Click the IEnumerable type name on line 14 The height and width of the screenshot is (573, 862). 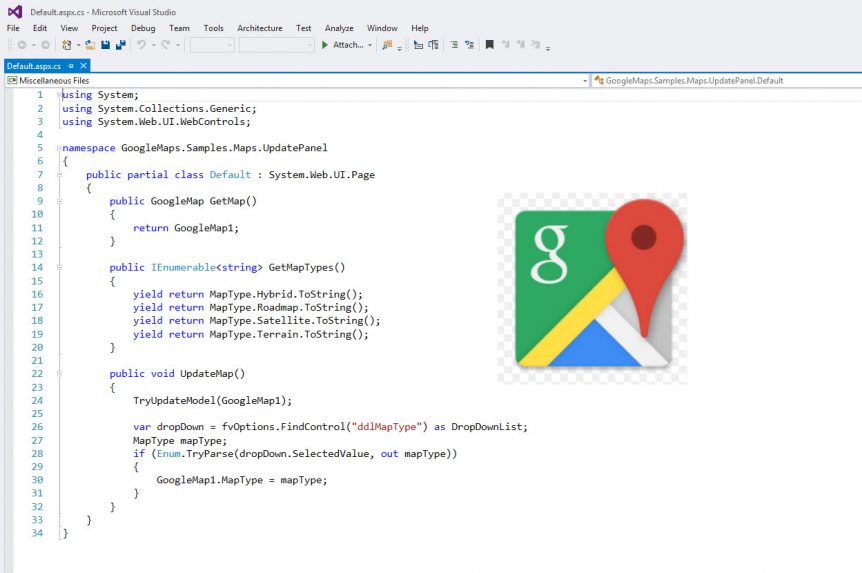(x=183, y=267)
